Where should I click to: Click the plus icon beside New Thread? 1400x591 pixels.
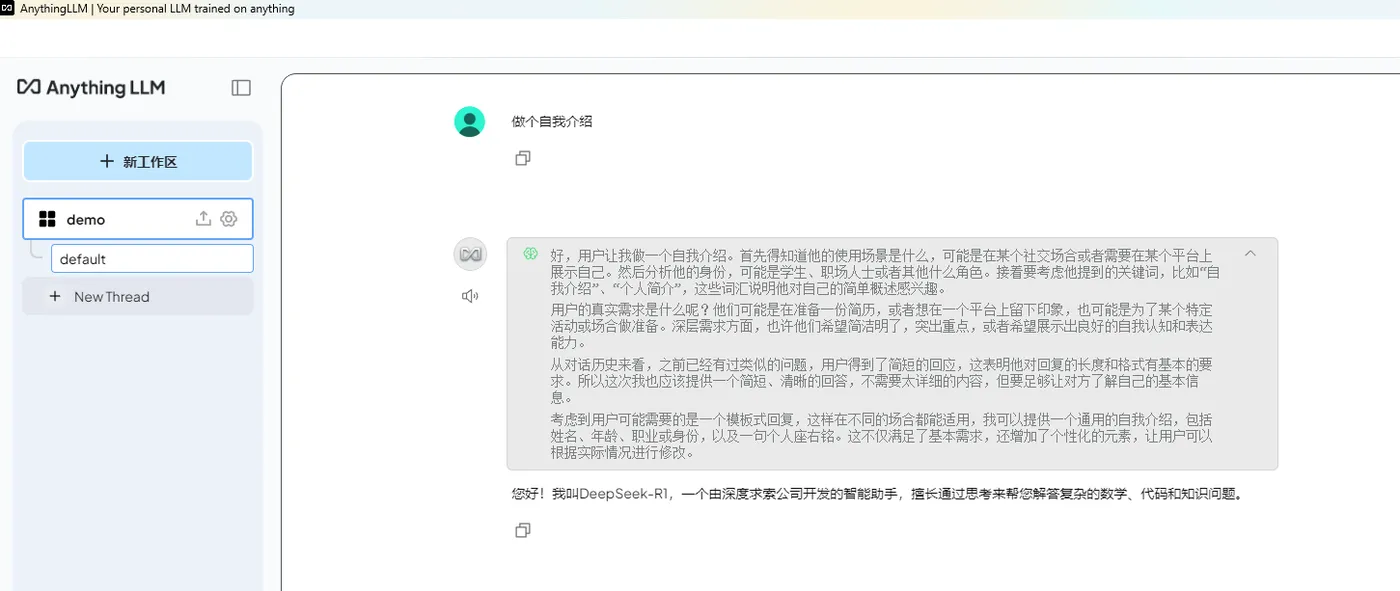point(55,297)
